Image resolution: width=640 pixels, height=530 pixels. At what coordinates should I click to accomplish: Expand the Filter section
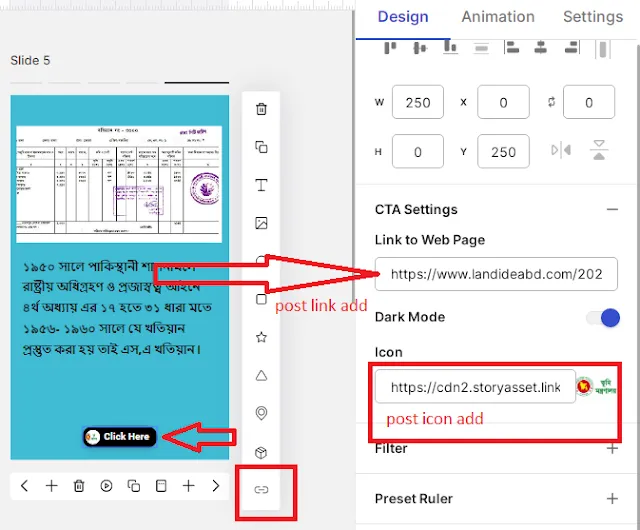pos(611,448)
